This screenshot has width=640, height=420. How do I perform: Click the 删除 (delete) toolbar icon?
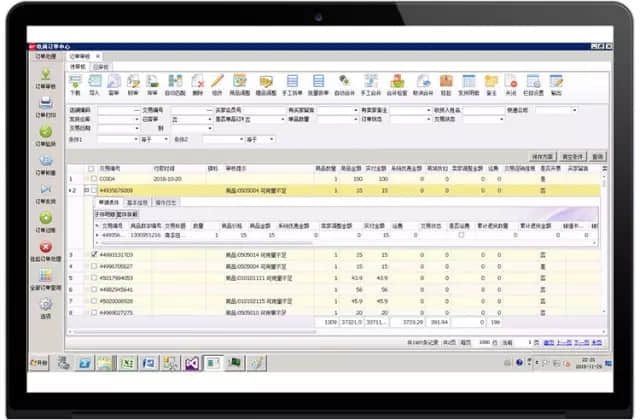point(198,84)
